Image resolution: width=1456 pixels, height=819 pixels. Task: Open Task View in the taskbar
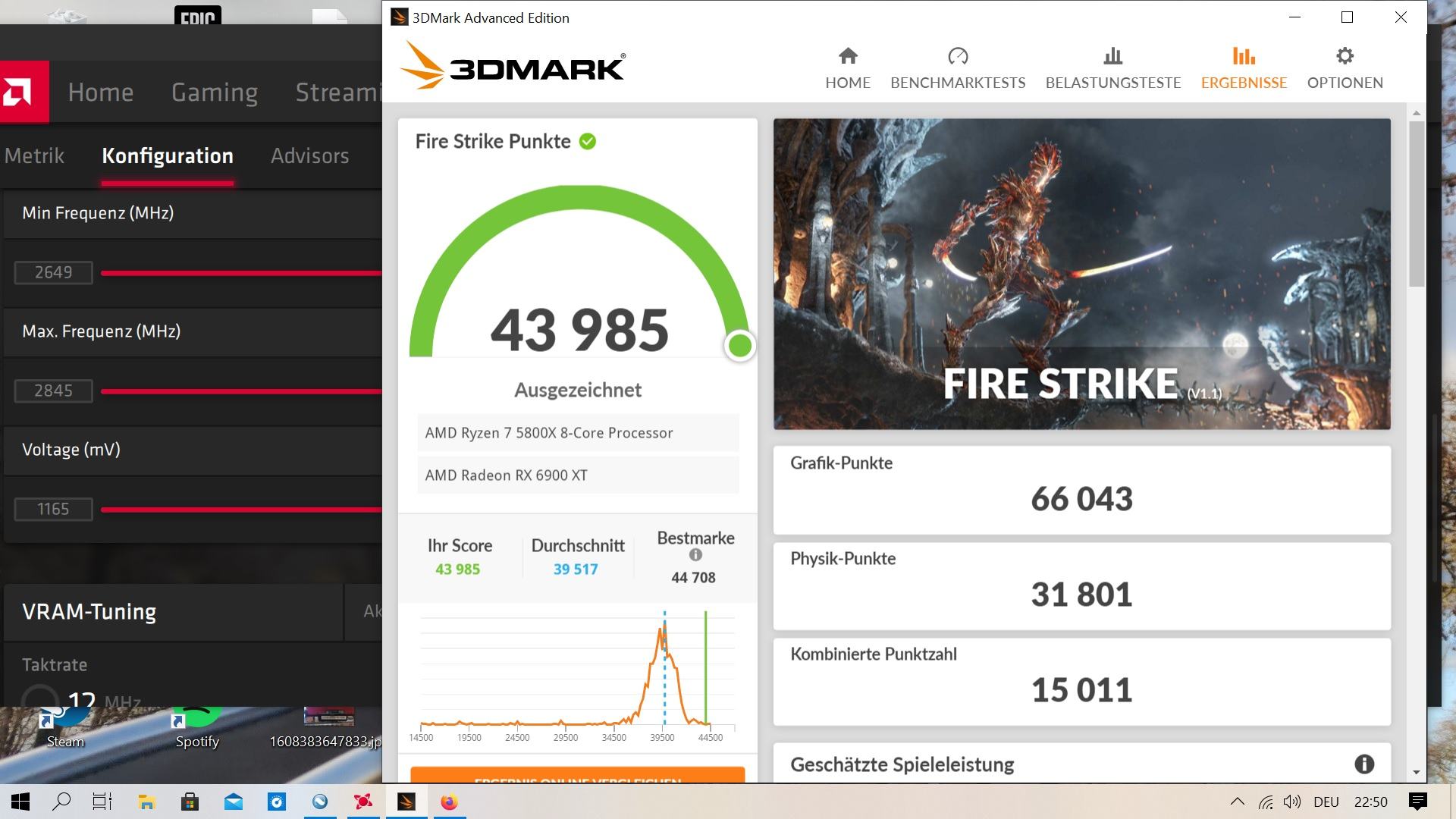(x=102, y=802)
